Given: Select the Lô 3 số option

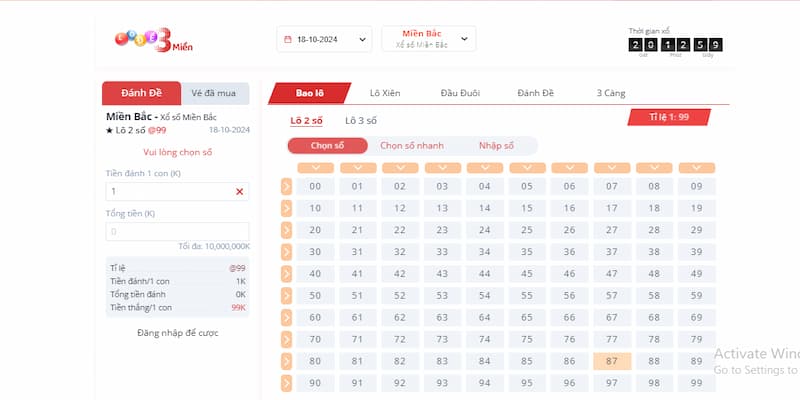Looking at the screenshot, I should [x=361, y=120].
